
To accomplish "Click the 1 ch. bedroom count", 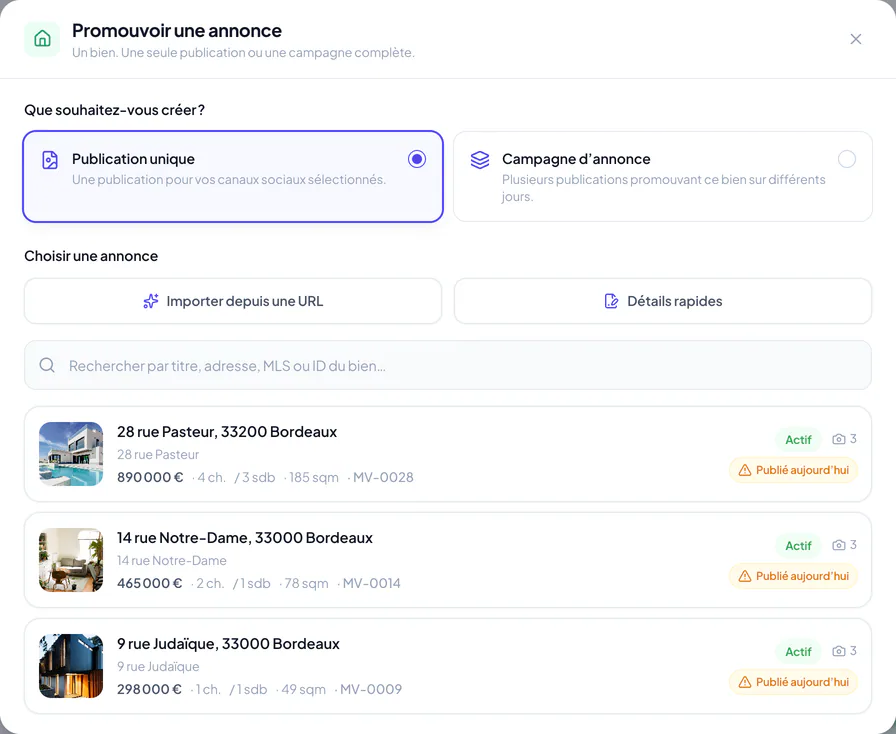I will 208,689.
